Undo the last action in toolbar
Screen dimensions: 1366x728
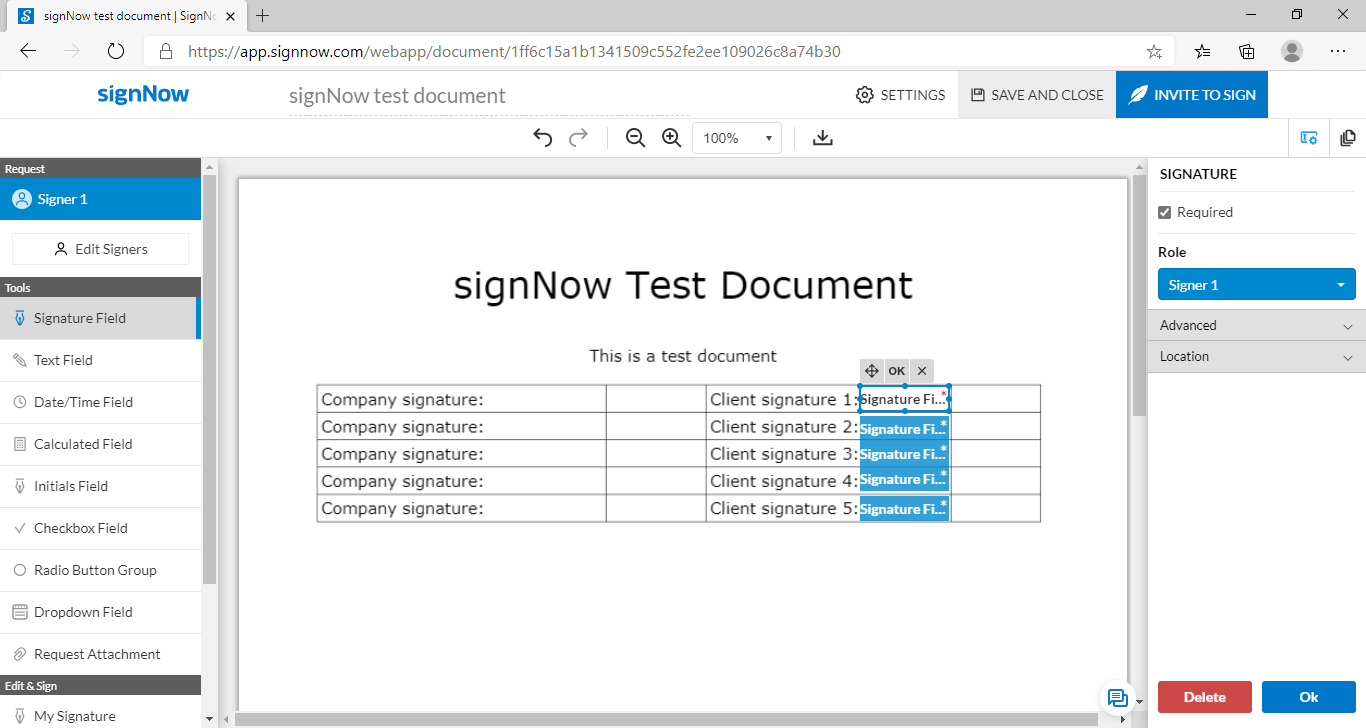pos(543,138)
